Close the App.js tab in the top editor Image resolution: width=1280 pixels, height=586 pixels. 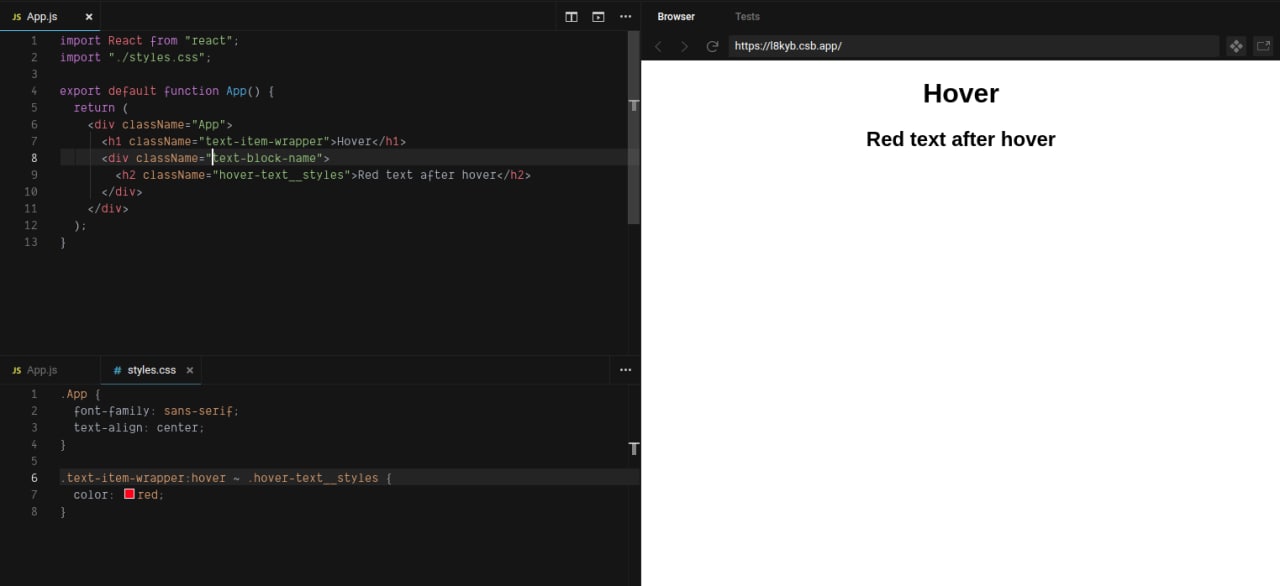(x=89, y=17)
